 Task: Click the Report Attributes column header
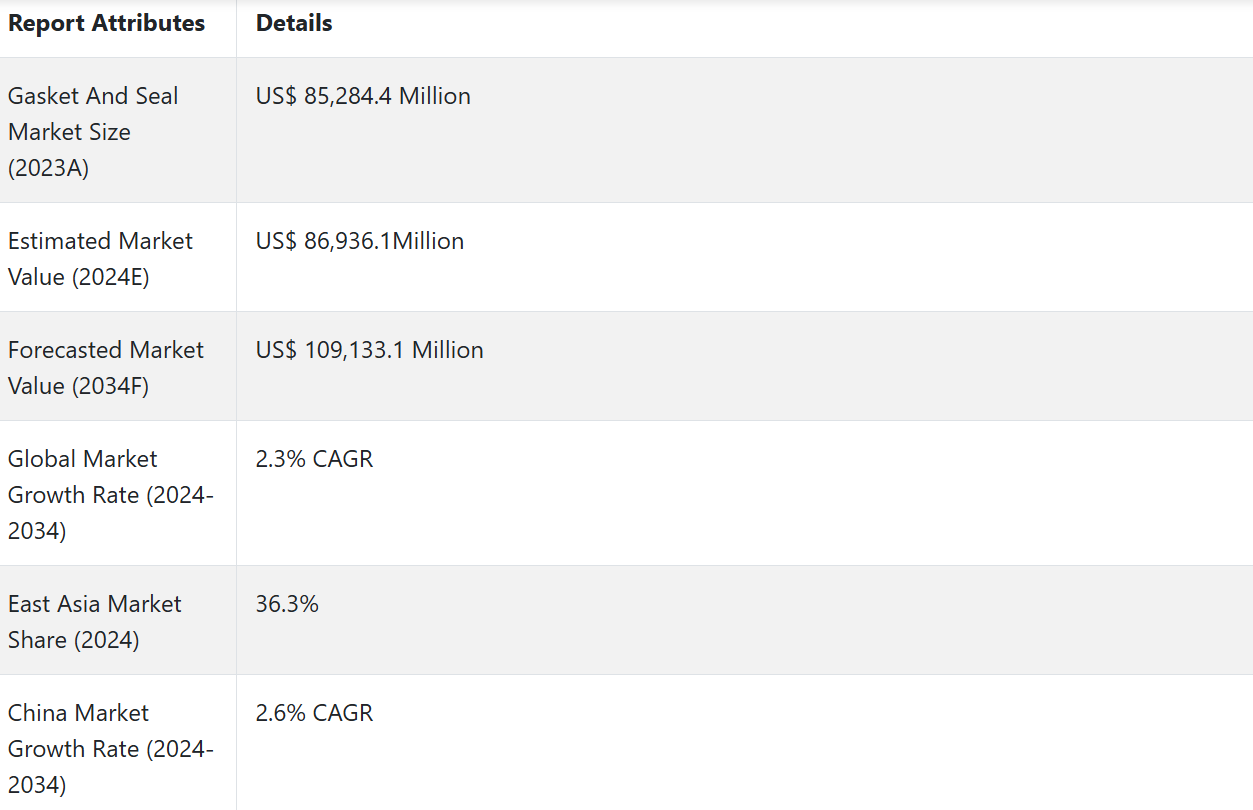coord(106,24)
